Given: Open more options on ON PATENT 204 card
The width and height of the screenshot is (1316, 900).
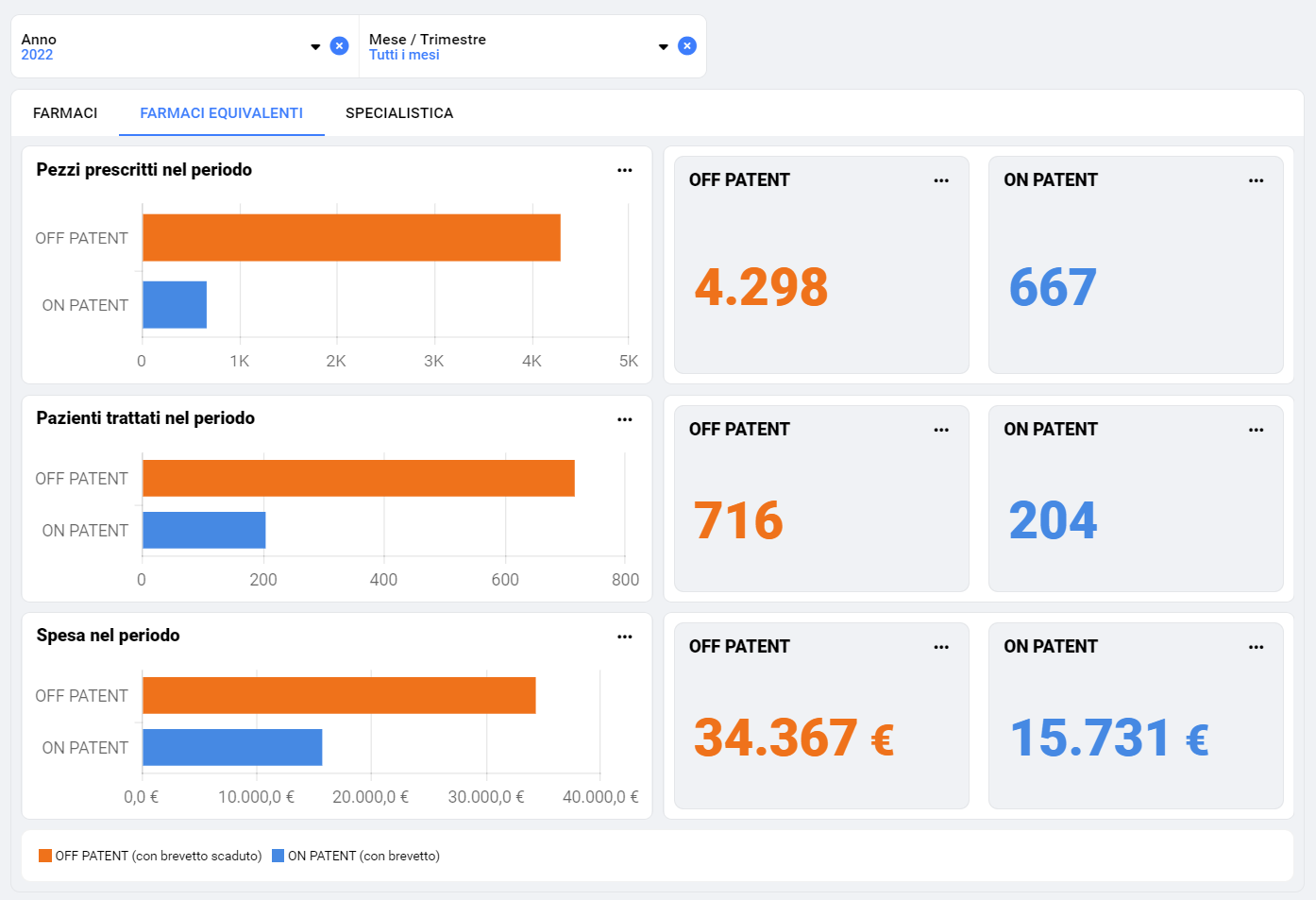Looking at the screenshot, I should point(1256,431).
